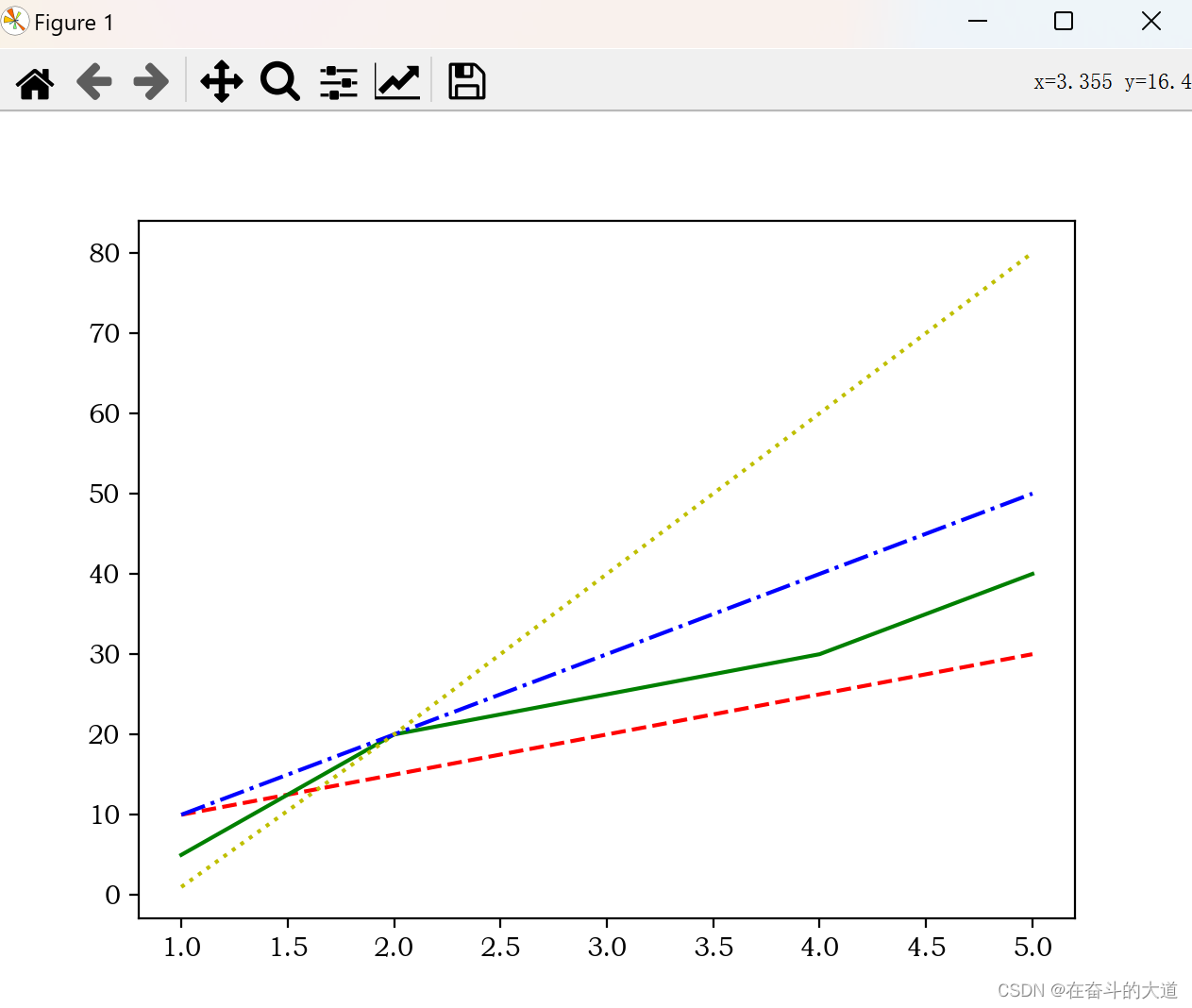Click the x-axis label 1.0
This screenshot has width=1192, height=1008.
point(181,947)
